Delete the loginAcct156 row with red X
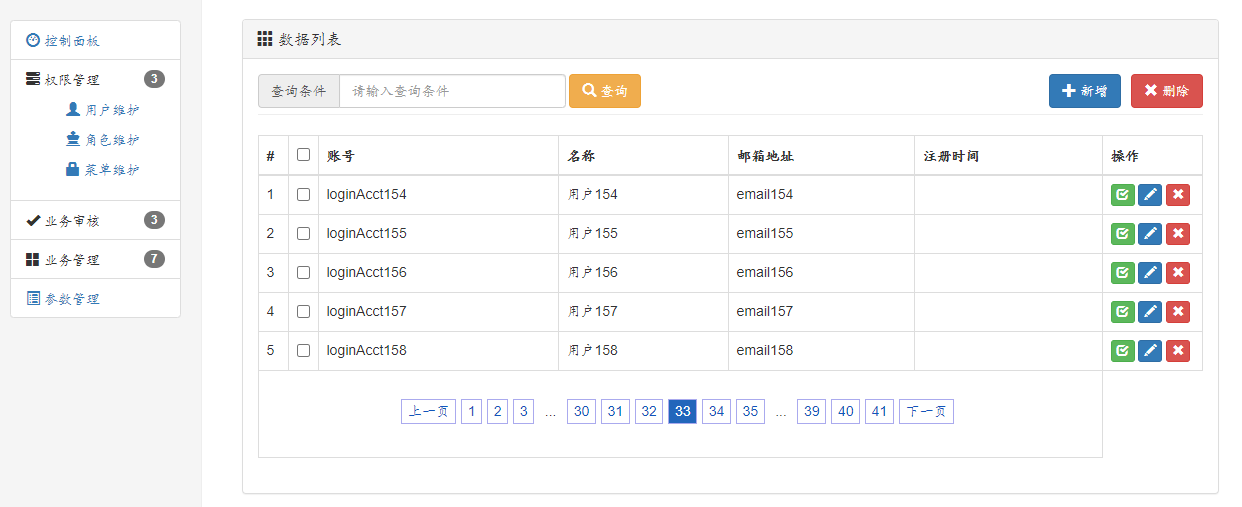This screenshot has width=1242, height=507. [1178, 272]
